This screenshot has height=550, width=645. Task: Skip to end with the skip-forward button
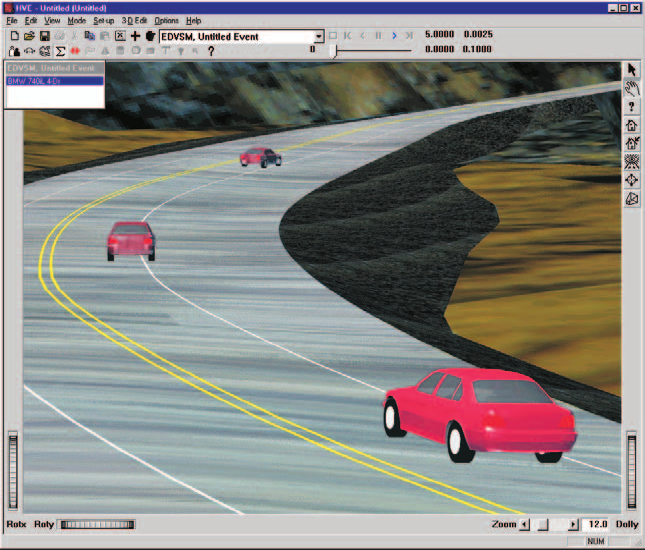(409, 36)
